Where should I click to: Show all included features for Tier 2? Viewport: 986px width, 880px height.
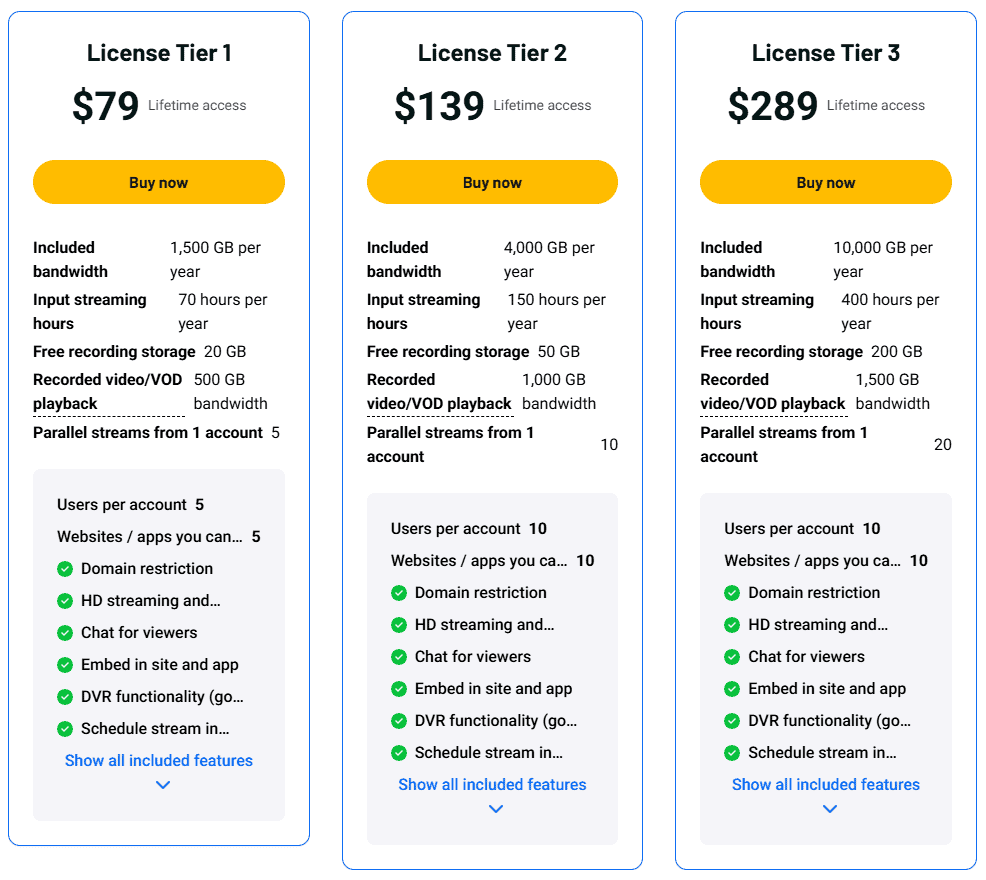[x=492, y=784]
